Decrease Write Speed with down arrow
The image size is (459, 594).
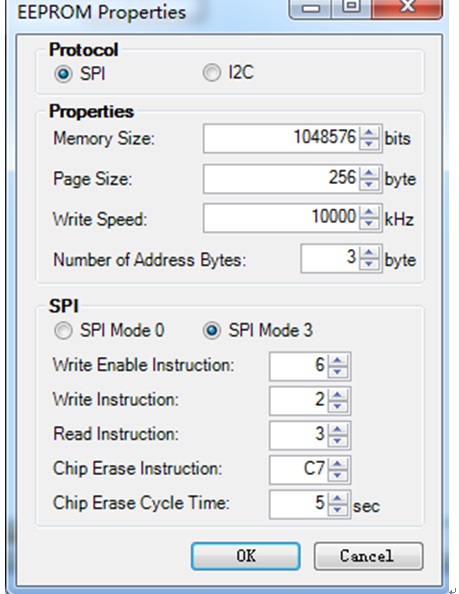(369, 224)
